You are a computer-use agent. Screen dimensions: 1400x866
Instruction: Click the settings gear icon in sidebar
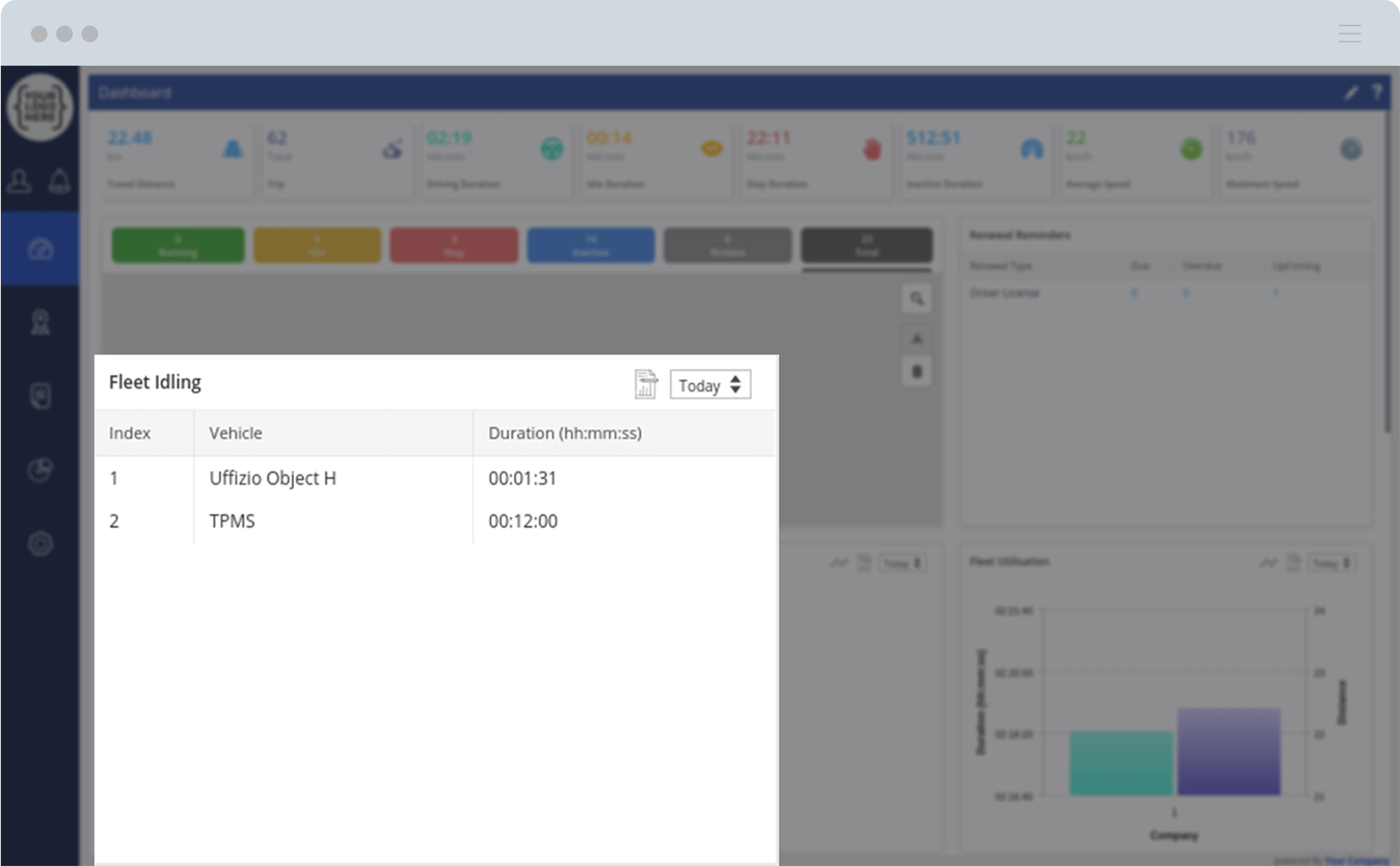pos(40,544)
